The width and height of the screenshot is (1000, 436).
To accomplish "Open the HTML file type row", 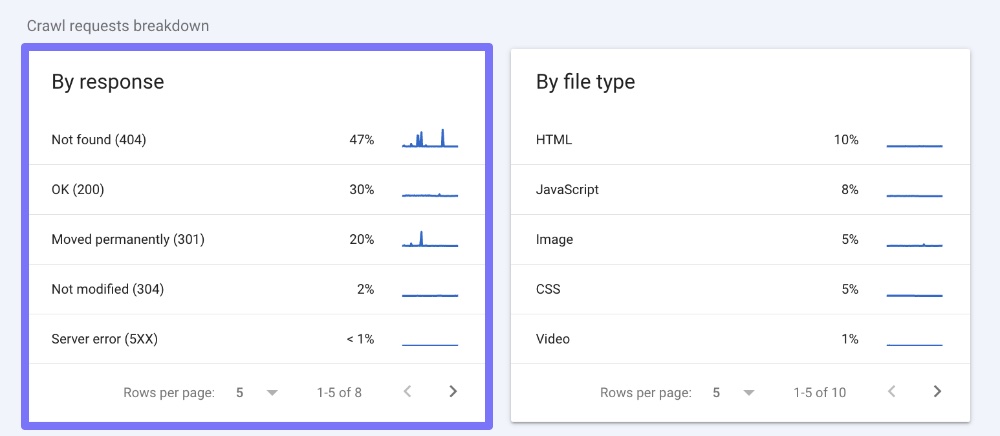I will [x=740, y=140].
